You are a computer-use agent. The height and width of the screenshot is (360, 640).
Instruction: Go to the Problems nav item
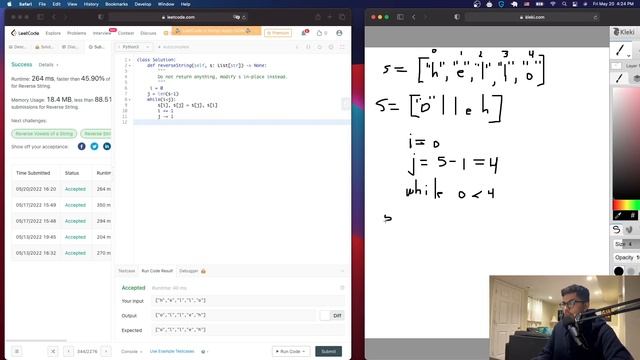76,33
